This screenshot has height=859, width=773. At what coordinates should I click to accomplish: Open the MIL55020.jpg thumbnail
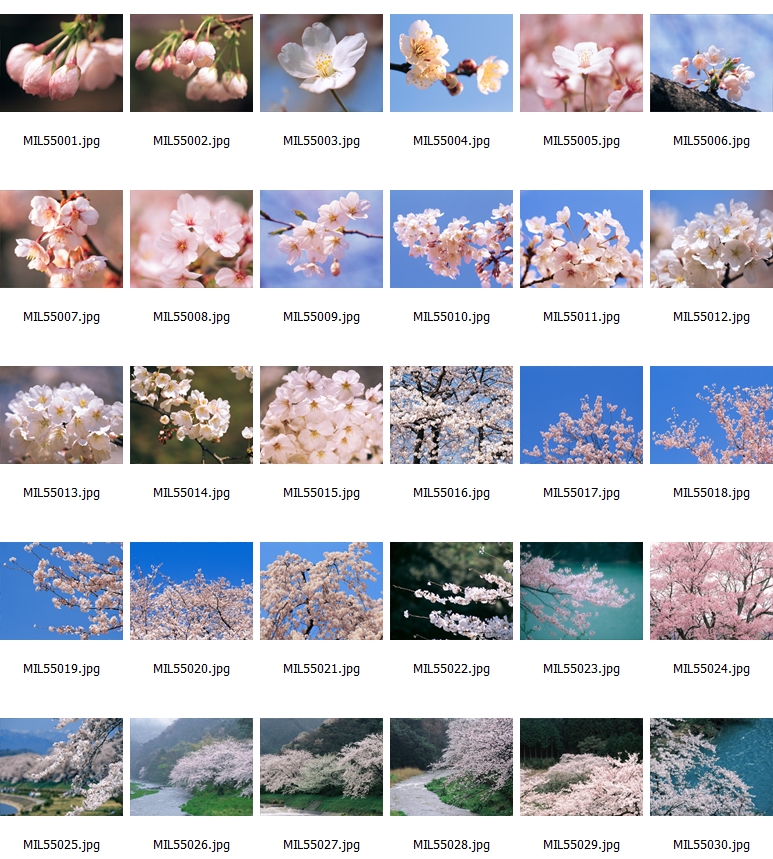pos(191,591)
